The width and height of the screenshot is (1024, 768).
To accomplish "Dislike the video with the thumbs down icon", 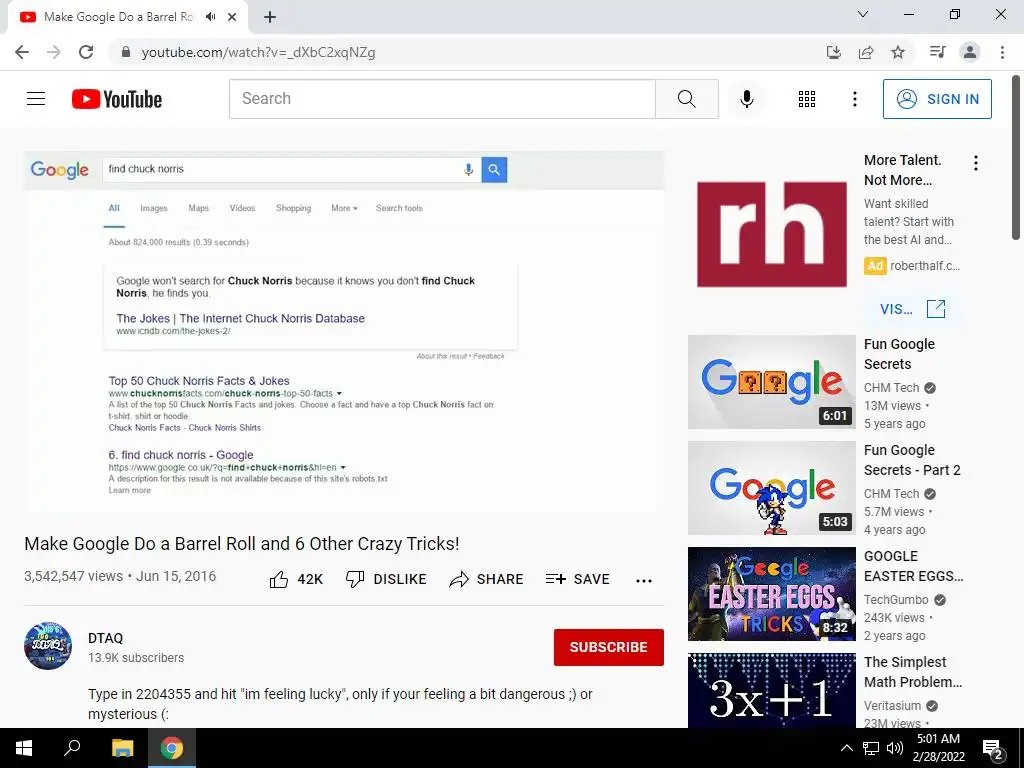I will tap(355, 579).
